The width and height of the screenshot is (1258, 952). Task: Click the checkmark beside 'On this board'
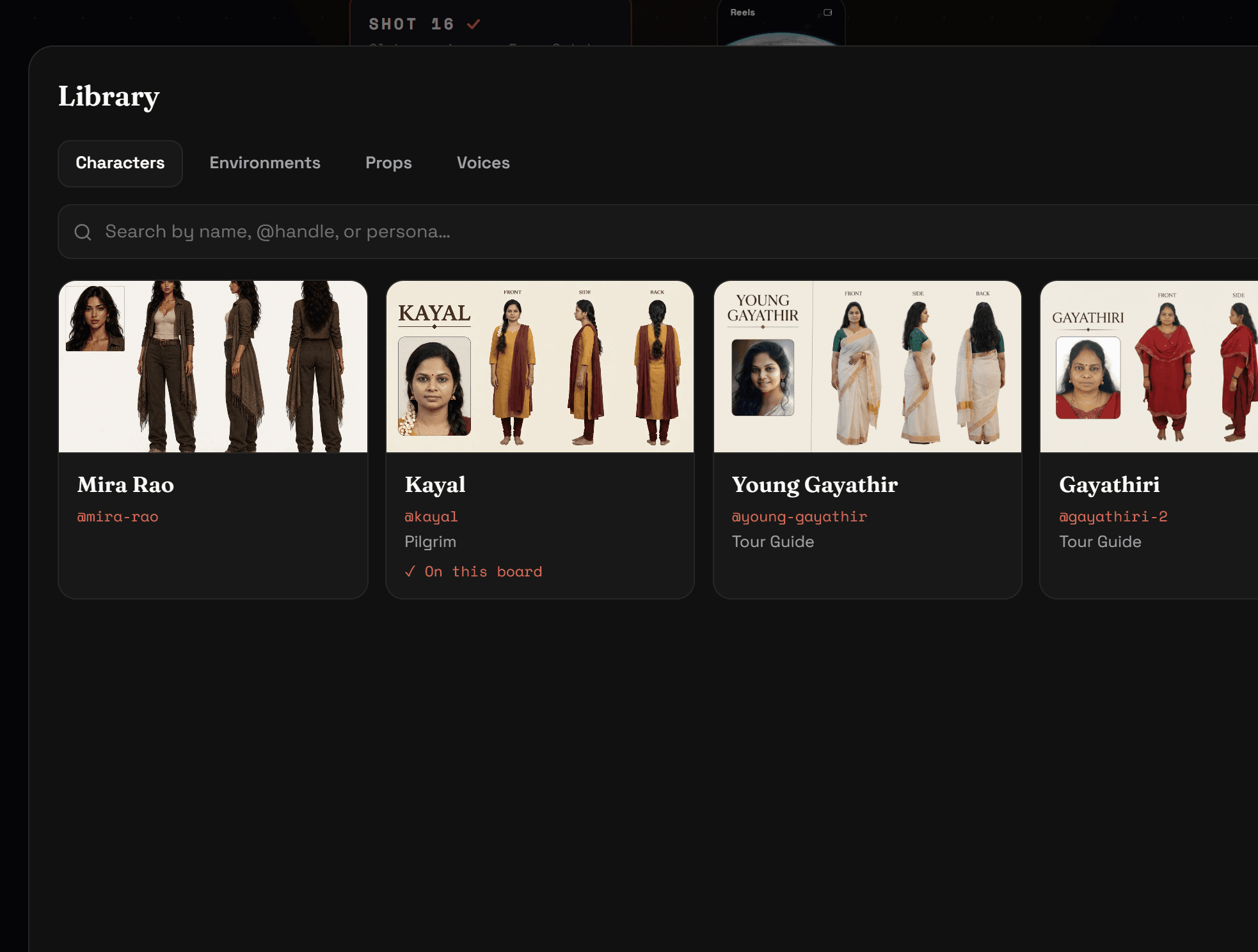(410, 571)
